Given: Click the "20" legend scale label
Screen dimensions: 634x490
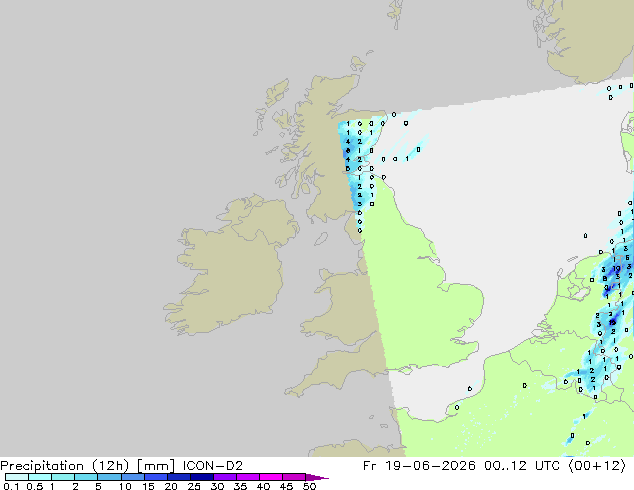Looking at the screenshot, I should coord(171,486).
